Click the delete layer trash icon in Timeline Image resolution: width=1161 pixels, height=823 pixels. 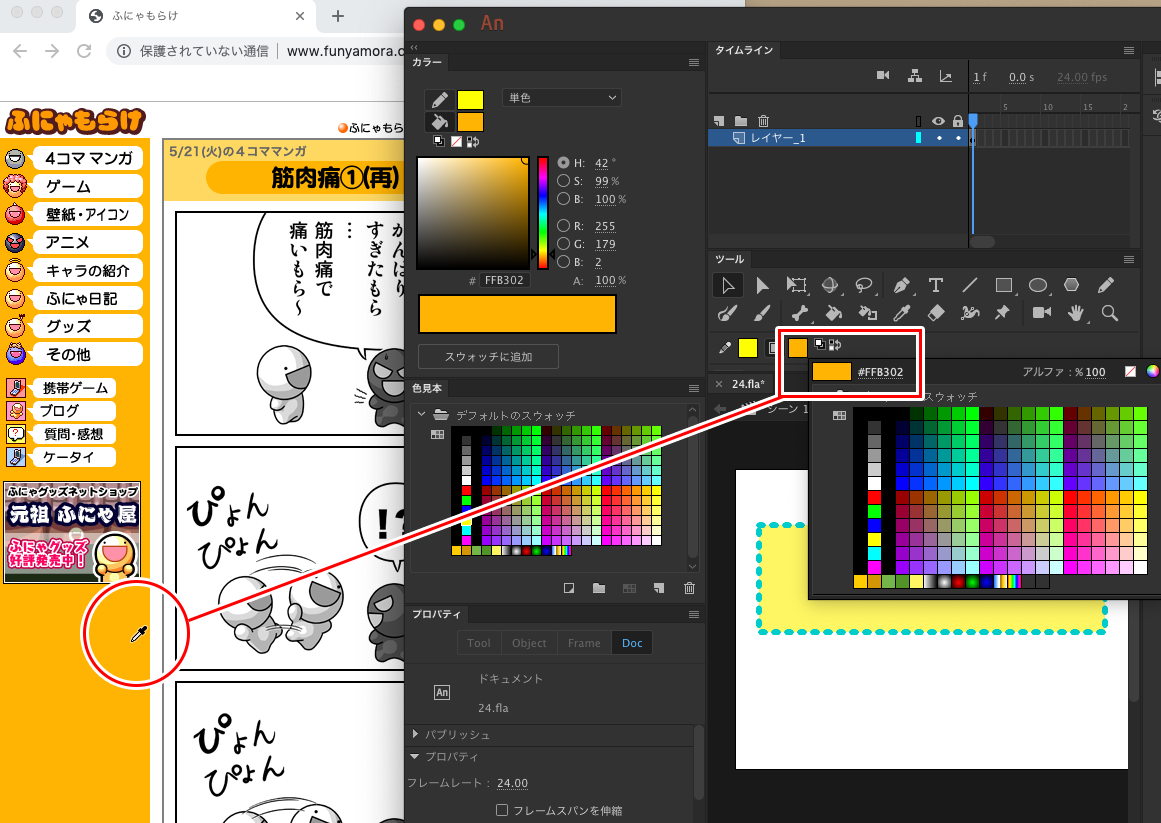coord(763,121)
